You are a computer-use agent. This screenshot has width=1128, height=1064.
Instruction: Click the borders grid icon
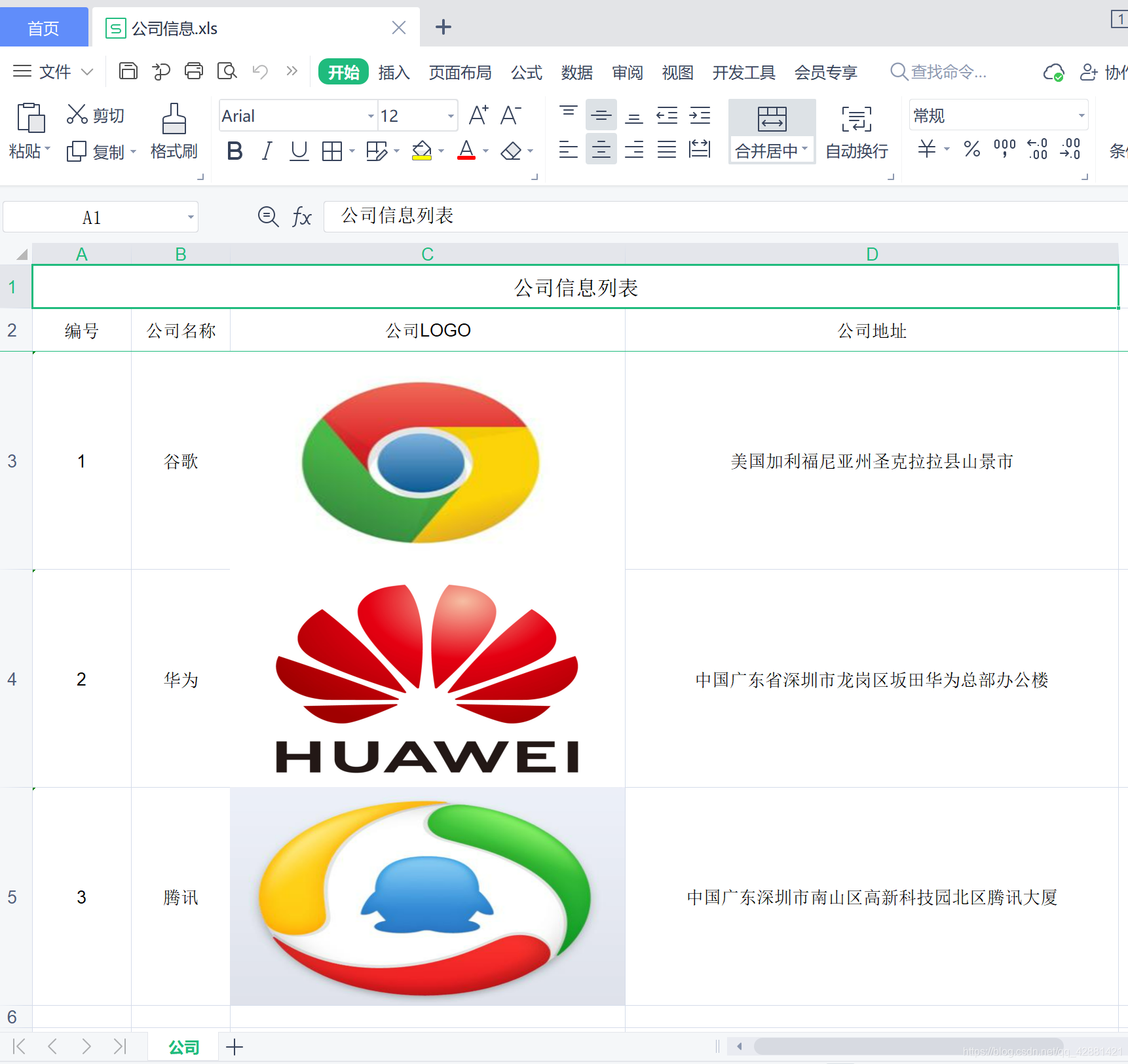[x=332, y=151]
